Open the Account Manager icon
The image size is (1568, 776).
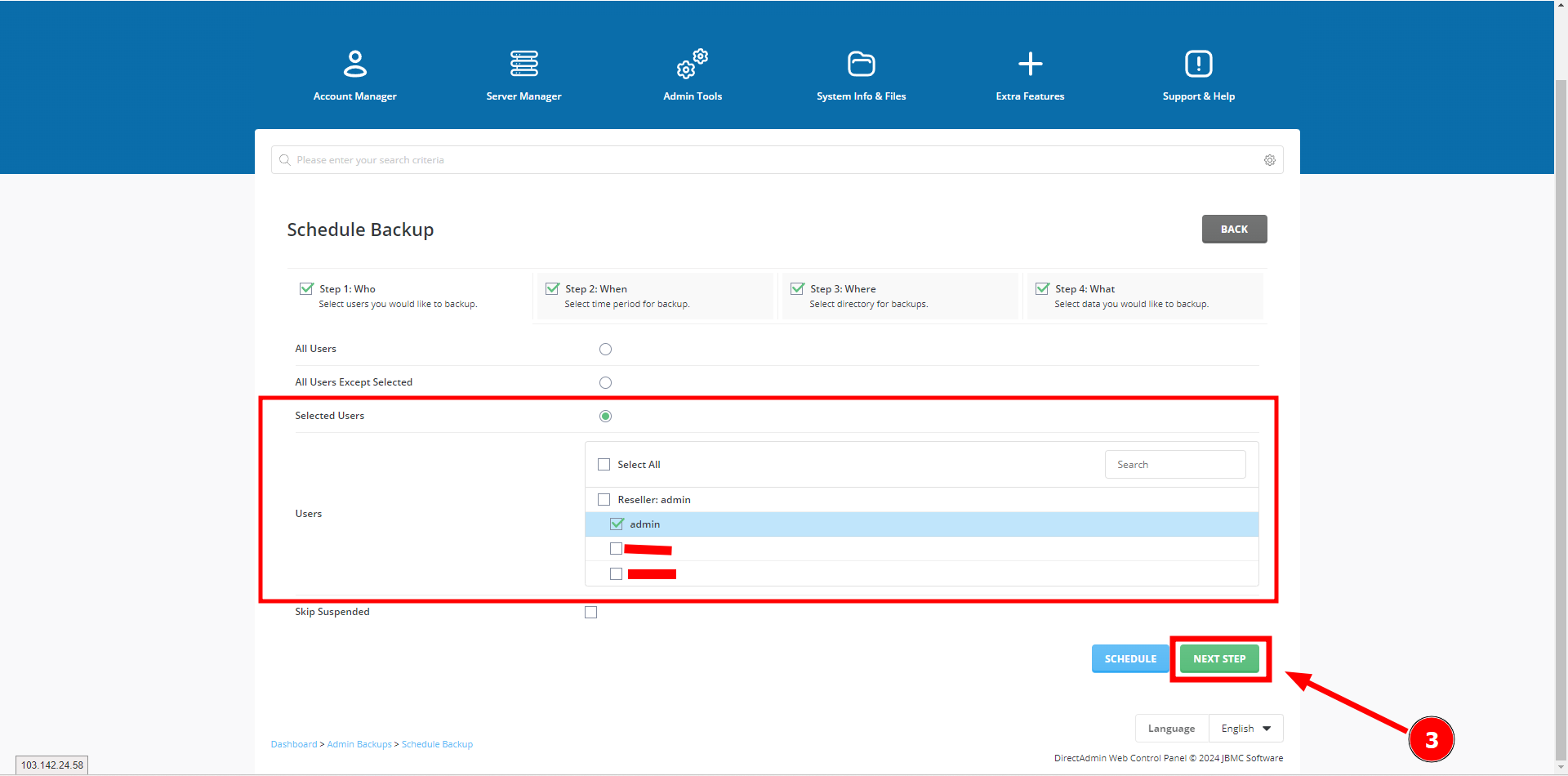(354, 64)
